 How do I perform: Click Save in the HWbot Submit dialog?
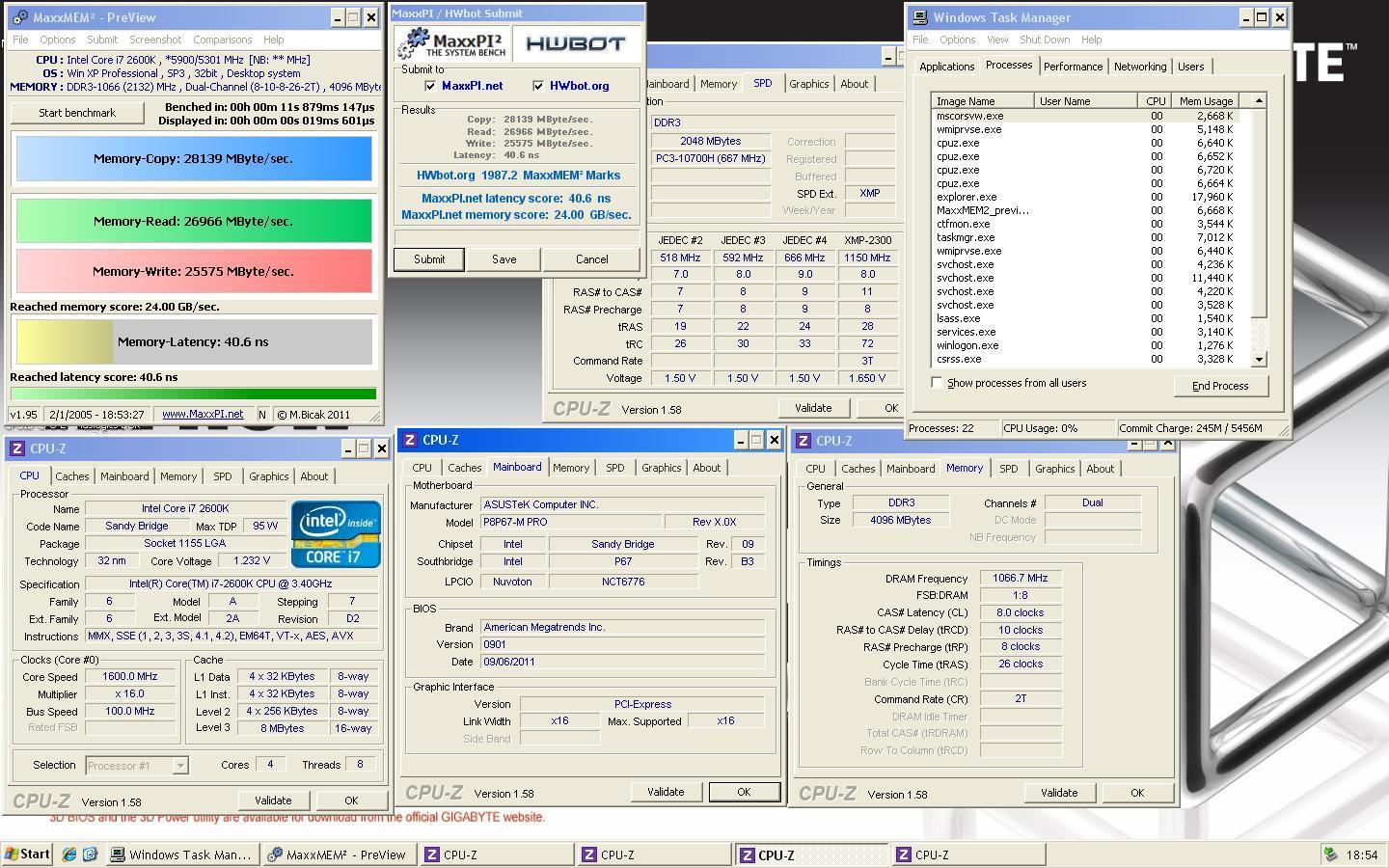click(504, 259)
